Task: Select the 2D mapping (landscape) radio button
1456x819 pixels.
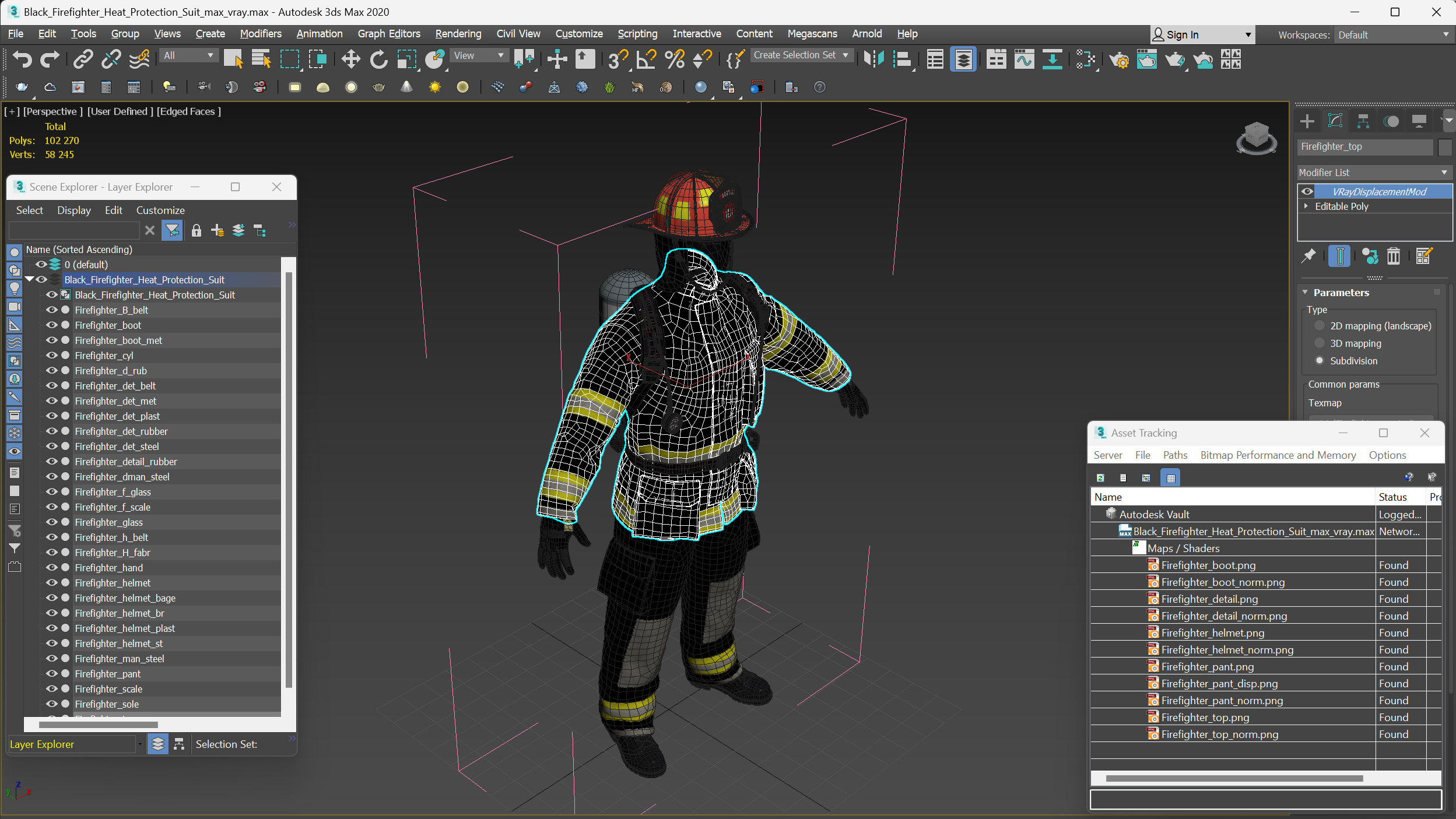Action: [x=1319, y=326]
